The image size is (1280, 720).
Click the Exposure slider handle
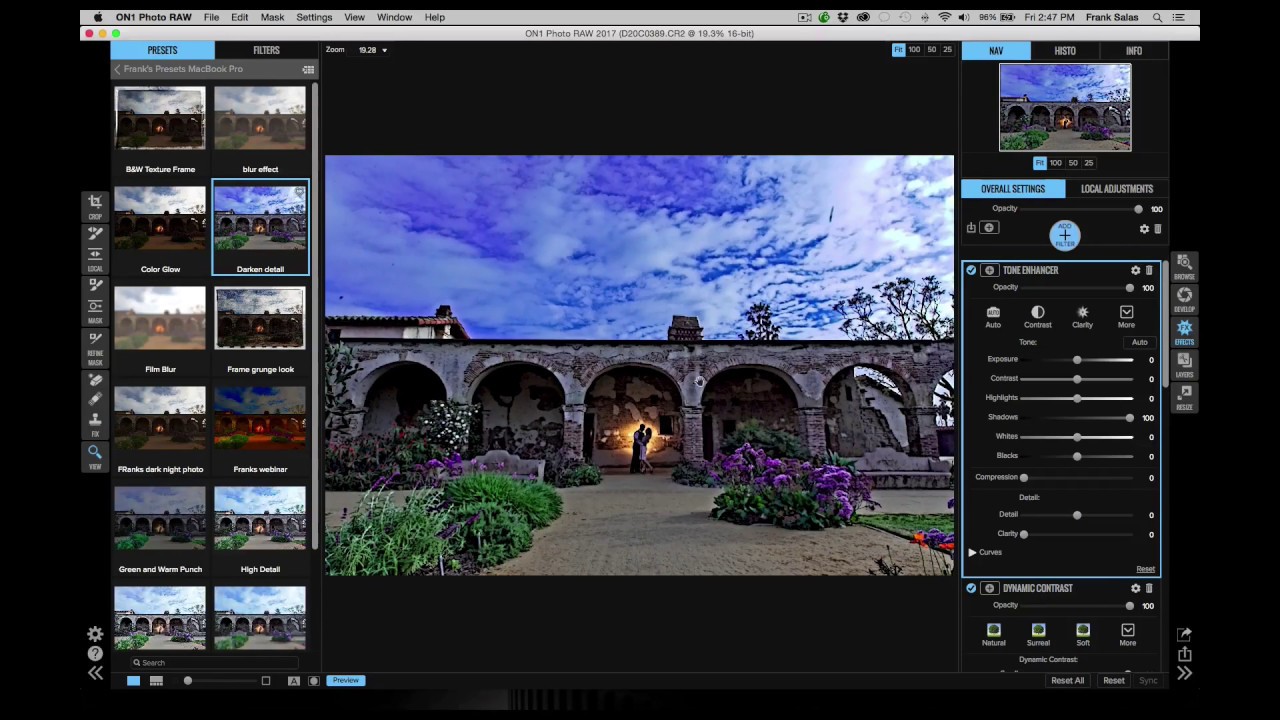(x=1077, y=359)
